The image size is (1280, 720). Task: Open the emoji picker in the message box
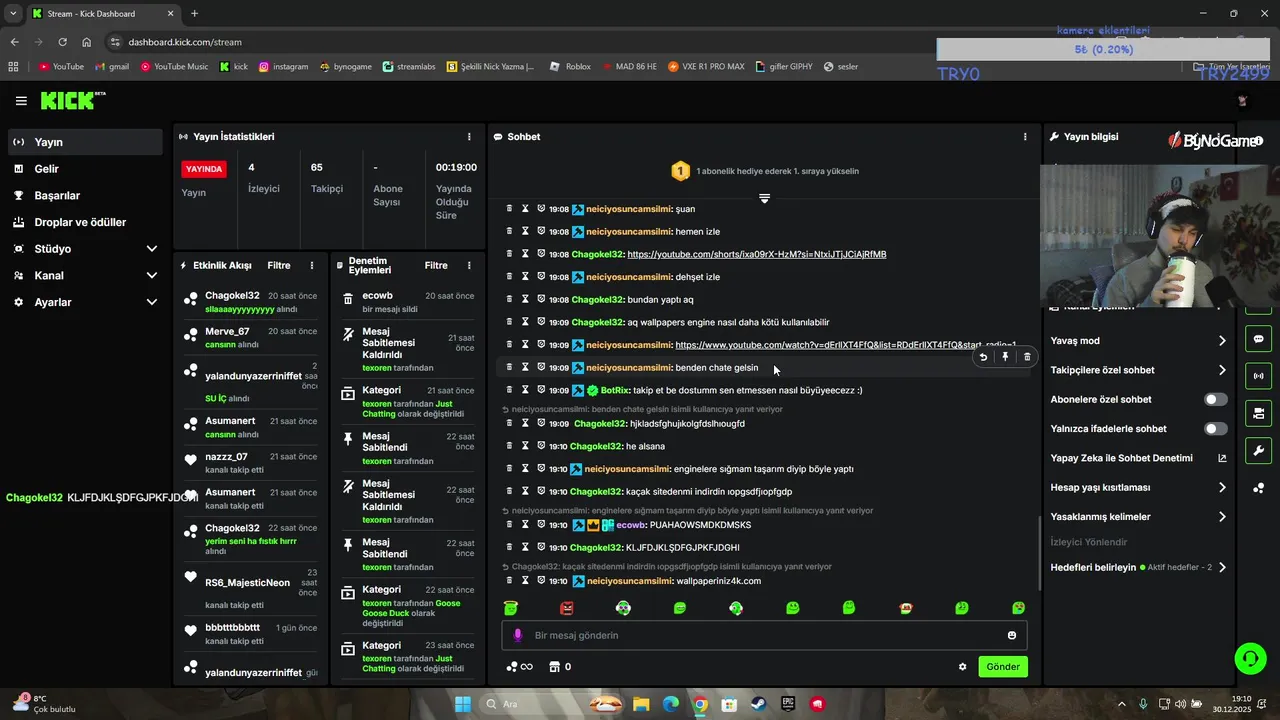tap(1012, 635)
